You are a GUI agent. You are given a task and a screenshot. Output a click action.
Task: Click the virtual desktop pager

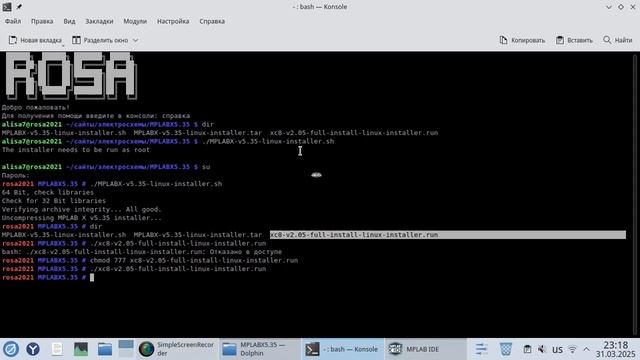pos(126,349)
